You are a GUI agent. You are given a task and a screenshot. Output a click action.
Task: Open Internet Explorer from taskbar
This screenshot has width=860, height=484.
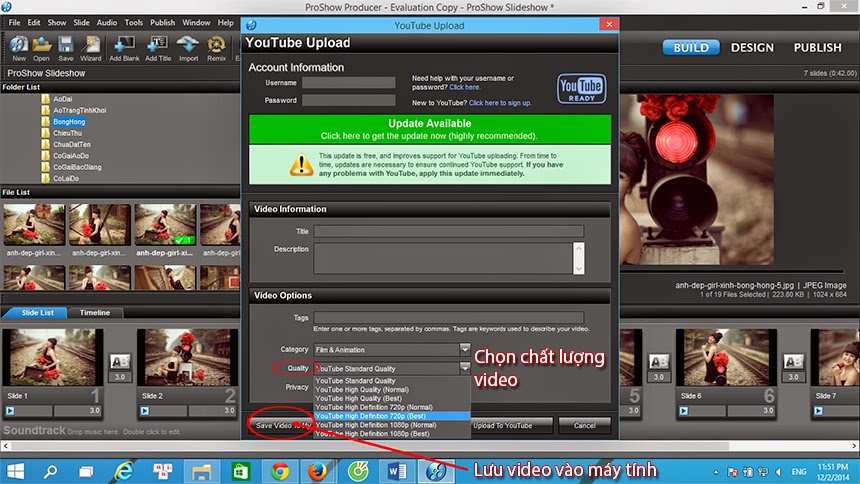coord(124,471)
